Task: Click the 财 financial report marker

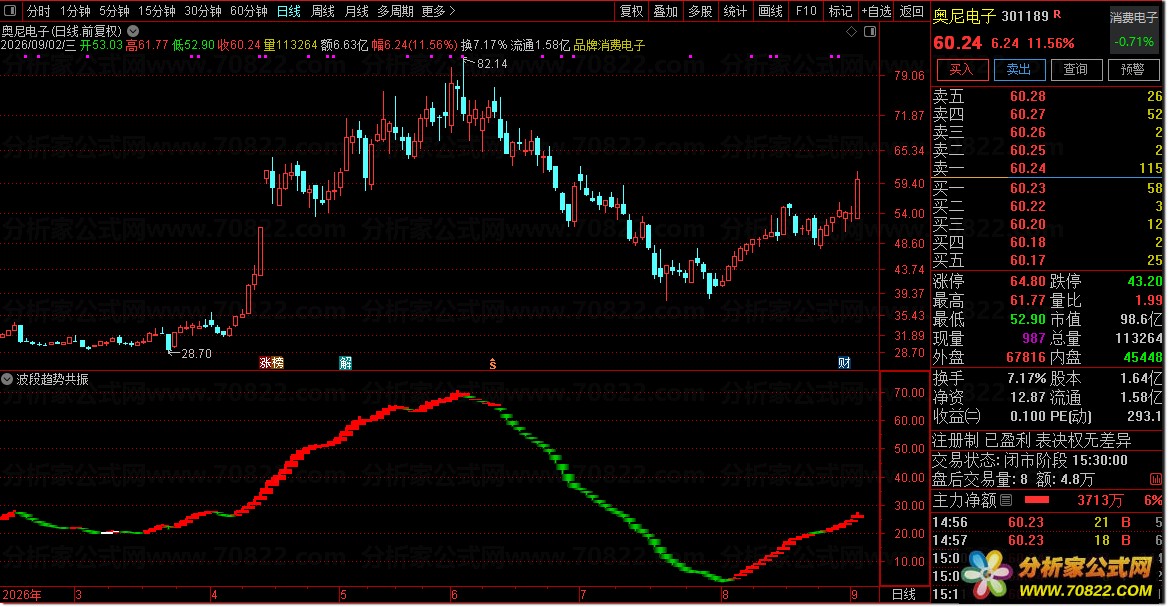Action: click(x=844, y=363)
